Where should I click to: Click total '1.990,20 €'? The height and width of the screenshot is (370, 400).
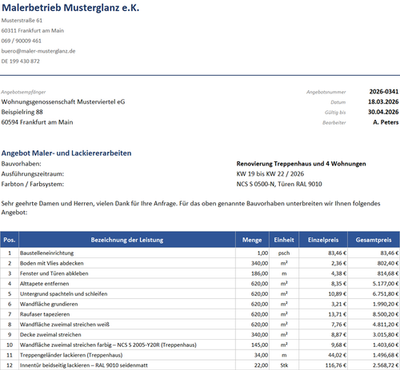(x=385, y=304)
